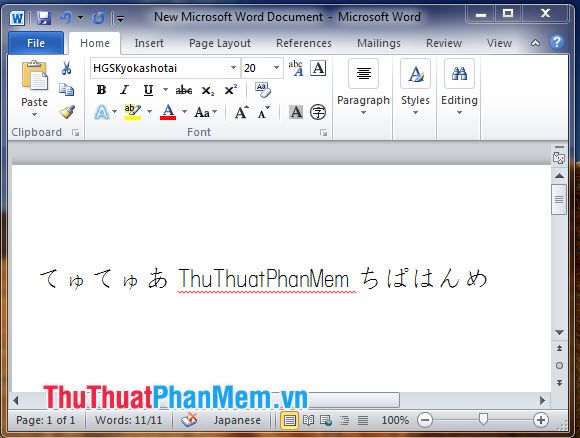Apply Character Shading icon
Viewport: 580px width, 438px height.
coord(296,112)
